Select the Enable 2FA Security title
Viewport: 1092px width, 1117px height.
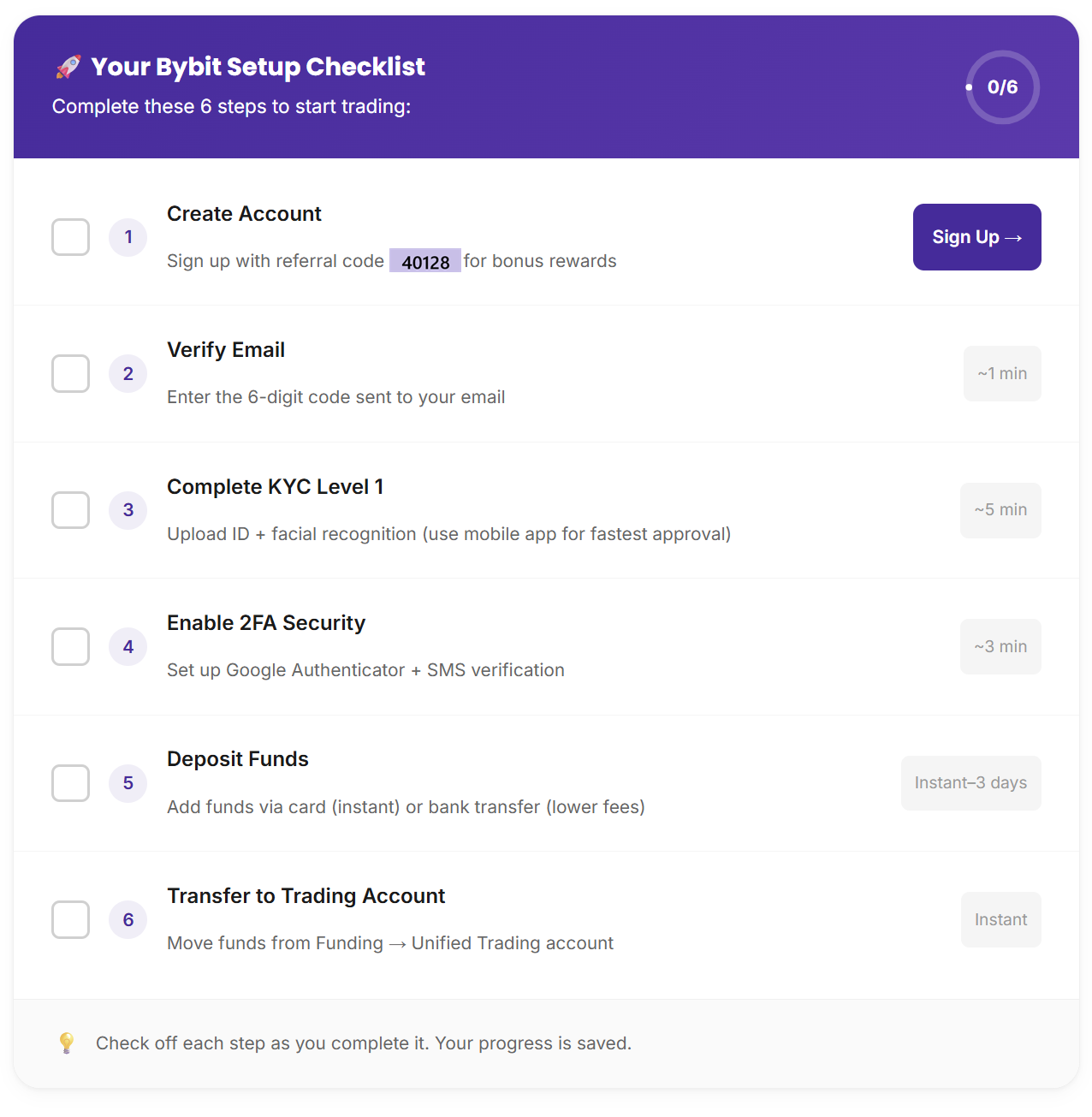point(266,623)
